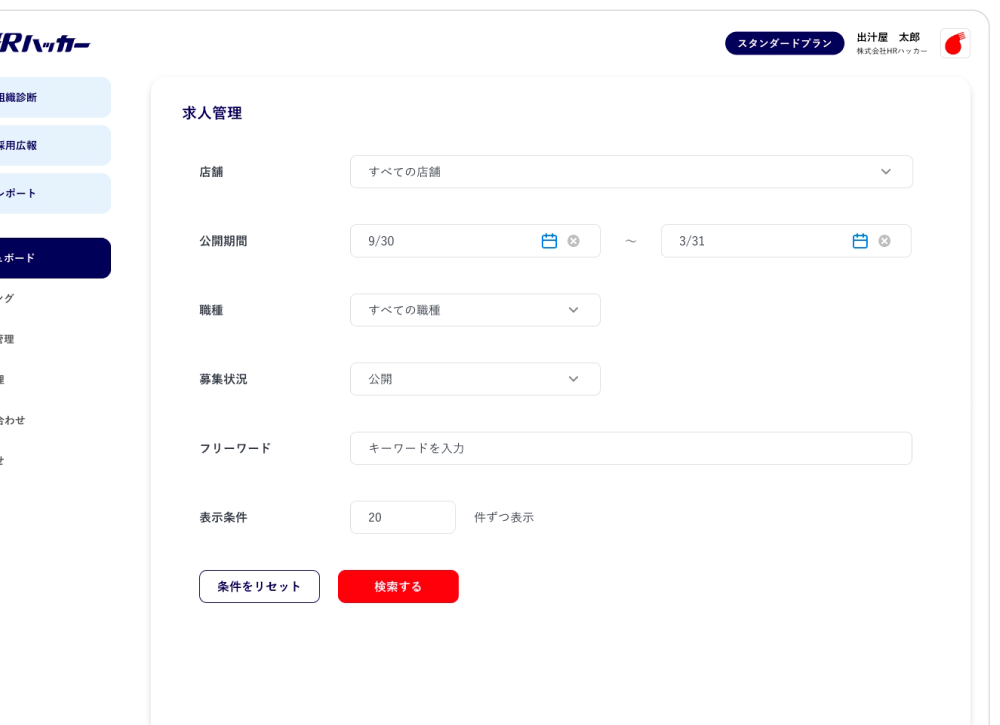This screenshot has height=725, width=1000.
Task: Open the calendar picker for end date 3/31
Action: click(x=860, y=241)
